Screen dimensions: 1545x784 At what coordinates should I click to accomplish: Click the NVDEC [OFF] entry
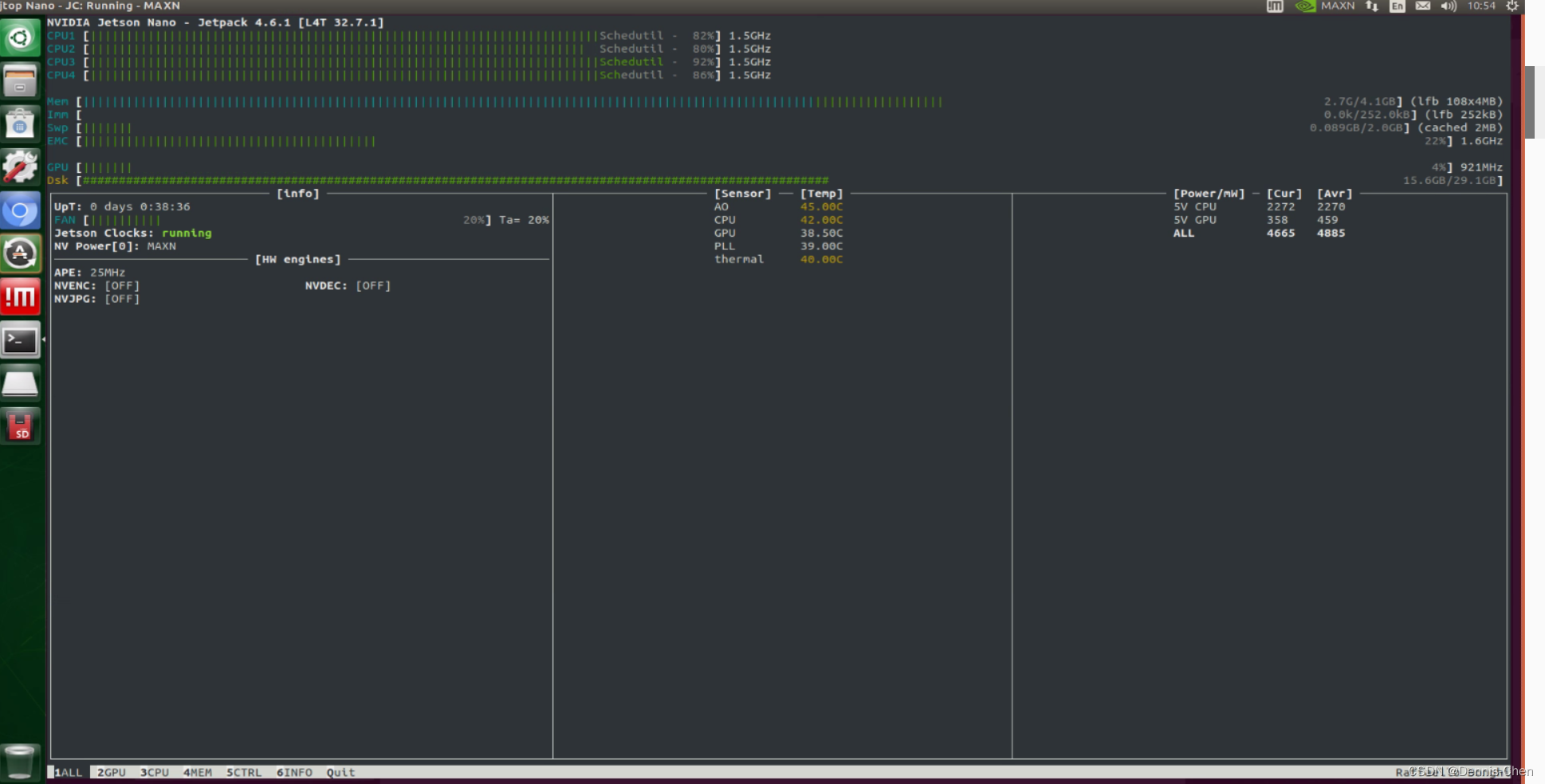348,285
